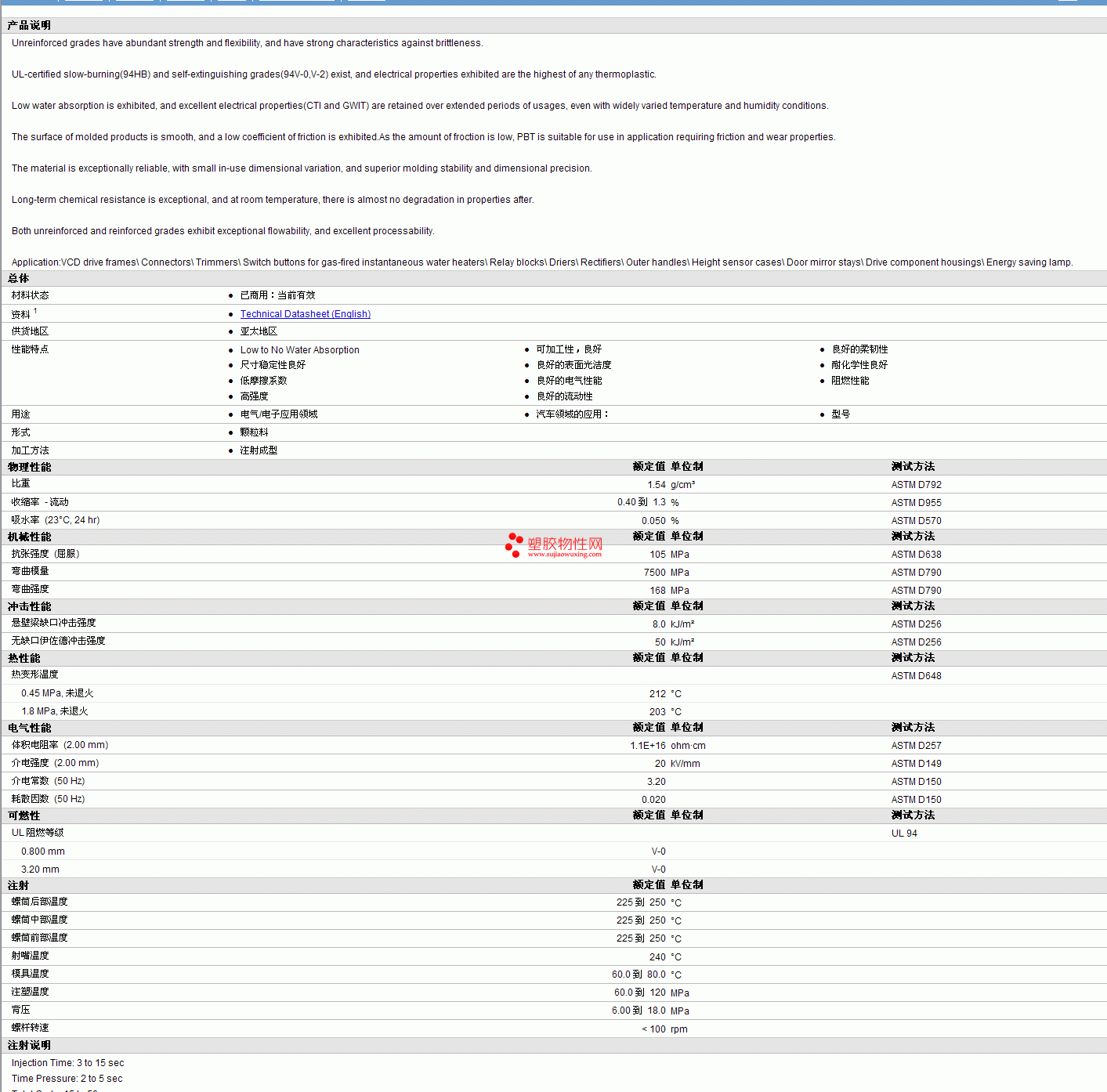Screen dimensions: 1107x1092
Task: Click the 抗张强度 (屈服) row label
Action: click(45, 554)
